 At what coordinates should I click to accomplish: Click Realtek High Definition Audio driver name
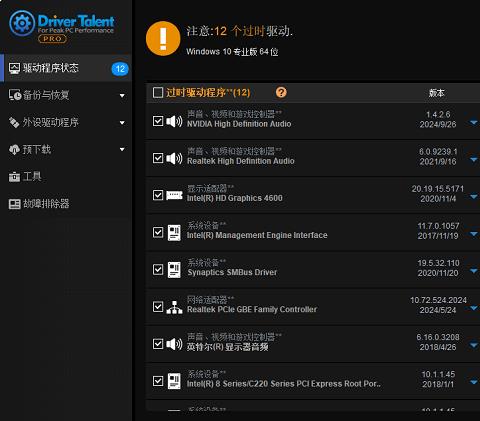[241, 161]
